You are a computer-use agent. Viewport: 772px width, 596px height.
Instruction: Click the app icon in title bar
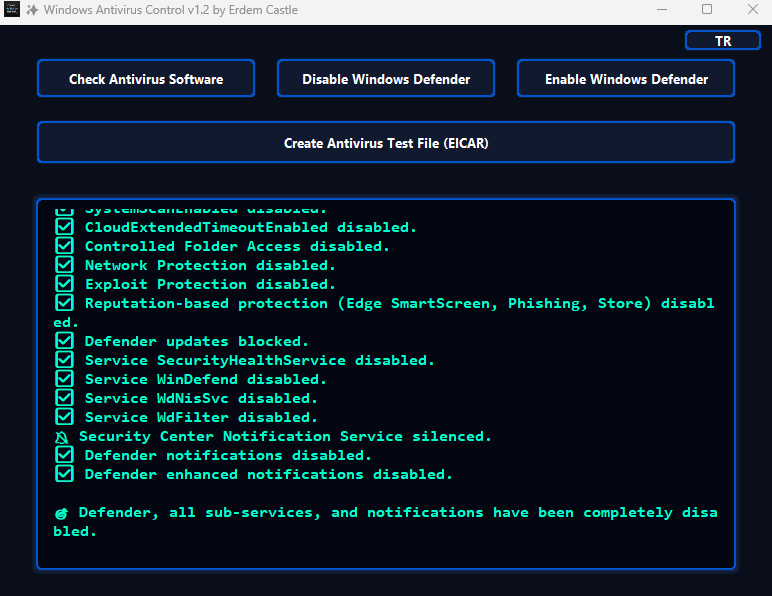click(12, 9)
